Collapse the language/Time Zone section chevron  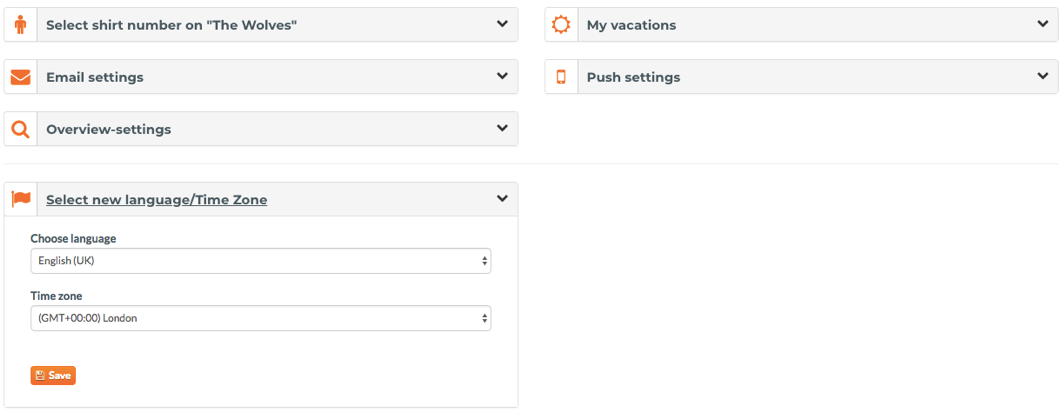coord(502,199)
